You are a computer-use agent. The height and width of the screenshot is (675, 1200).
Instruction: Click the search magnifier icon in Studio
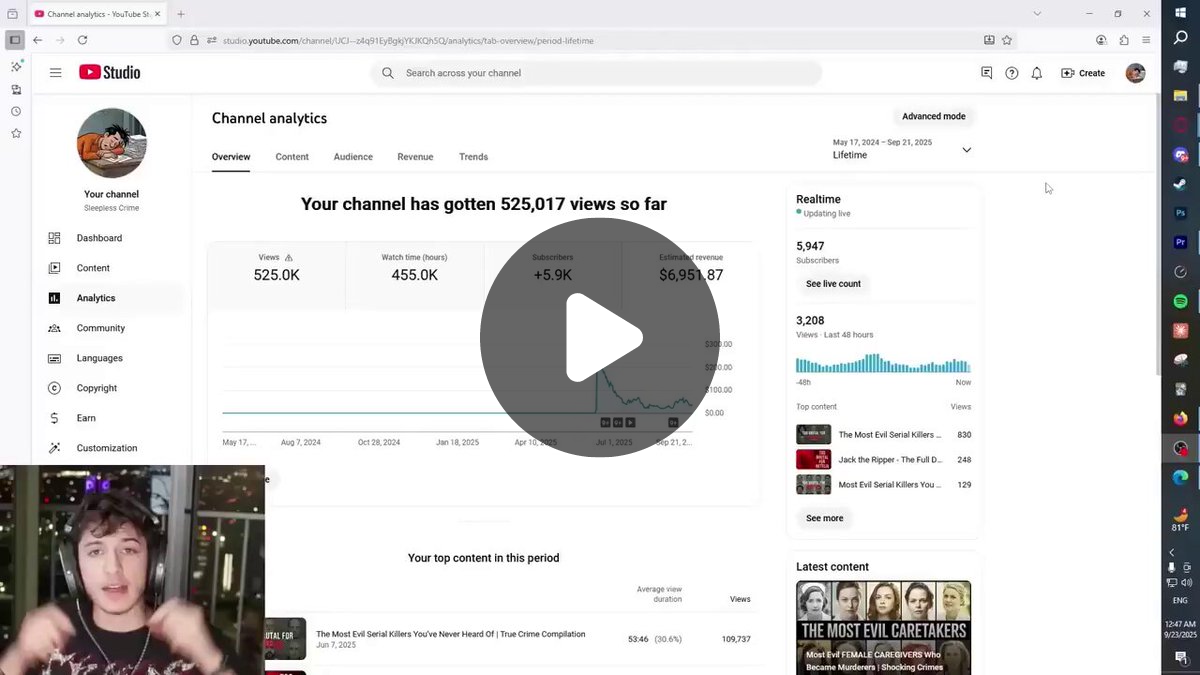pos(388,73)
